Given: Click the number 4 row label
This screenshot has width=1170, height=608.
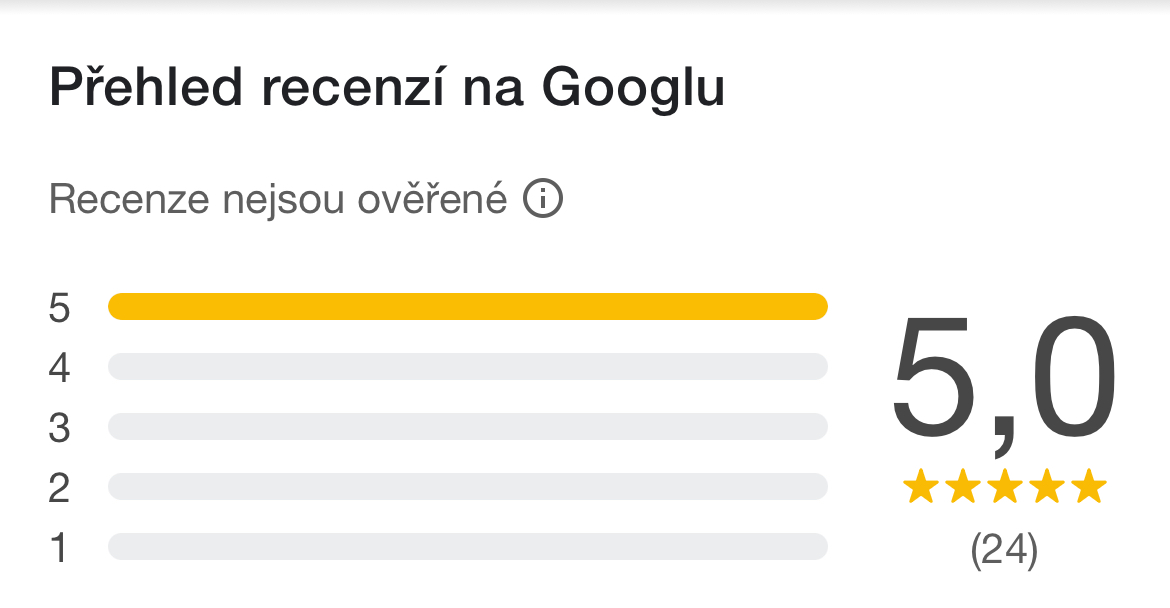Looking at the screenshot, I should pos(60,368).
